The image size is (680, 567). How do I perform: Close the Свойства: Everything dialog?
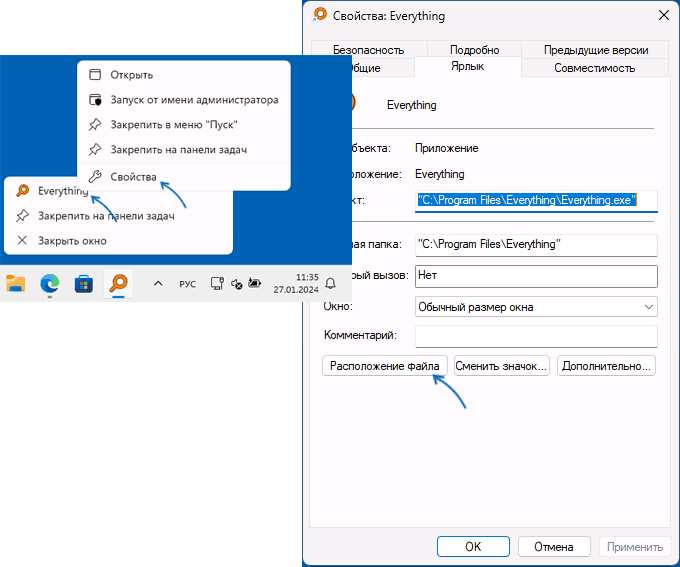tap(664, 15)
